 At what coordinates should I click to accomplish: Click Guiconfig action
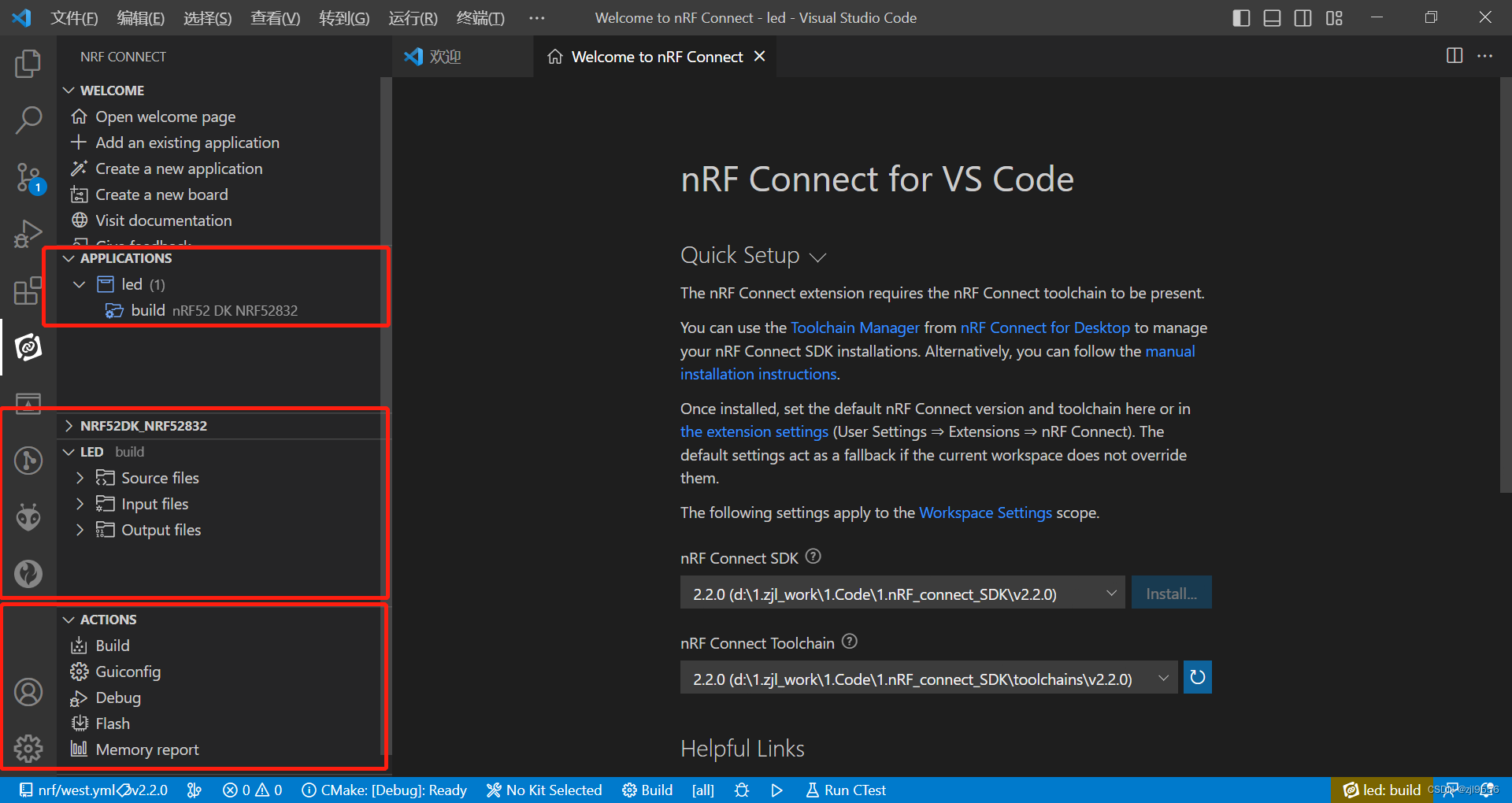point(128,672)
